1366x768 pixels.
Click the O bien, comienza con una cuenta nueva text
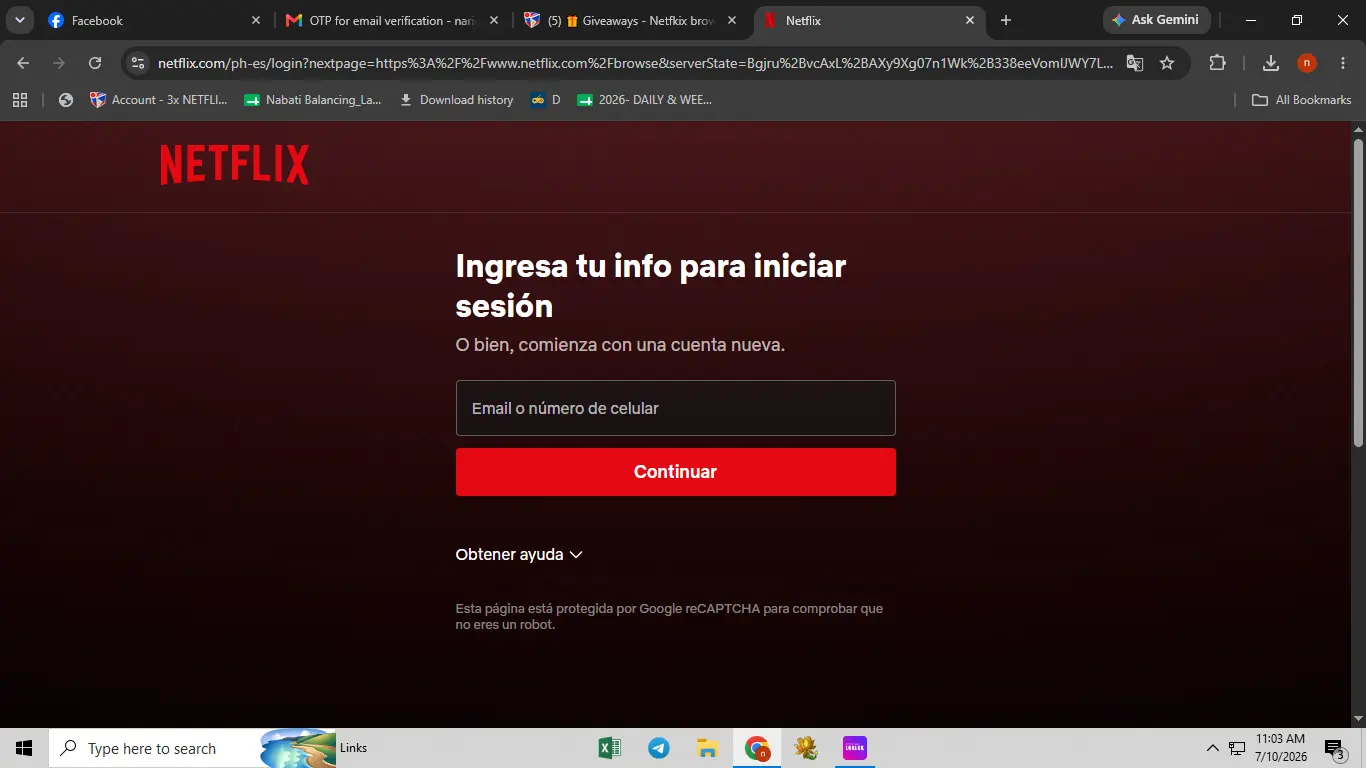pyautogui.click(x=620, y=345)
